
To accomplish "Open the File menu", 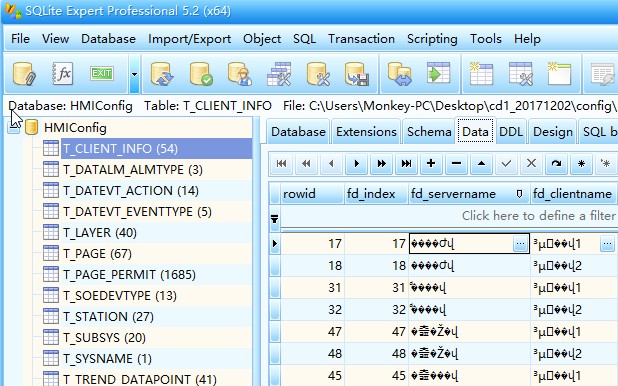I will pos(20,39).
